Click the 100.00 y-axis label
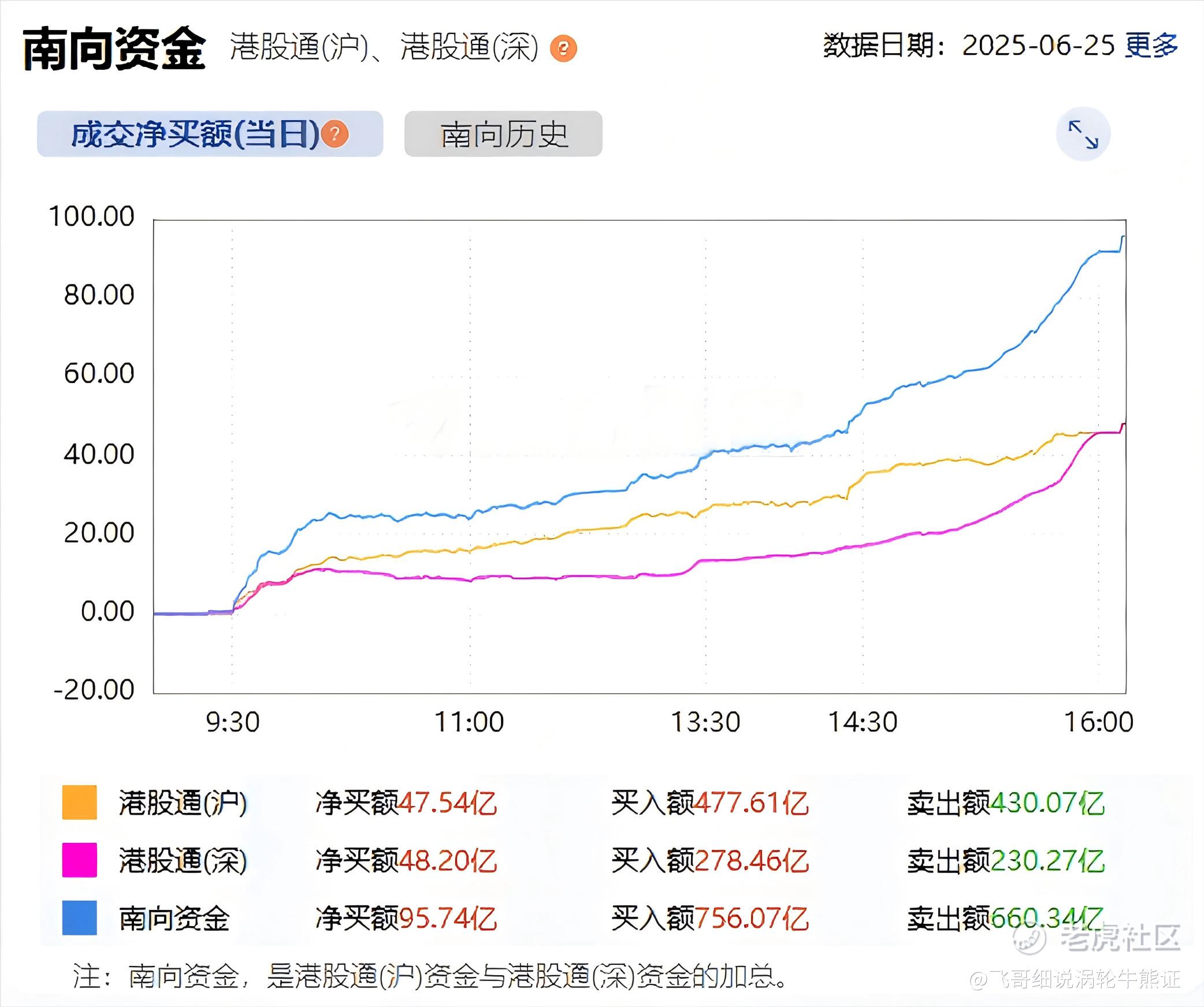The width and height of the screenshot is (1204, 1007). tap(91, 216)
